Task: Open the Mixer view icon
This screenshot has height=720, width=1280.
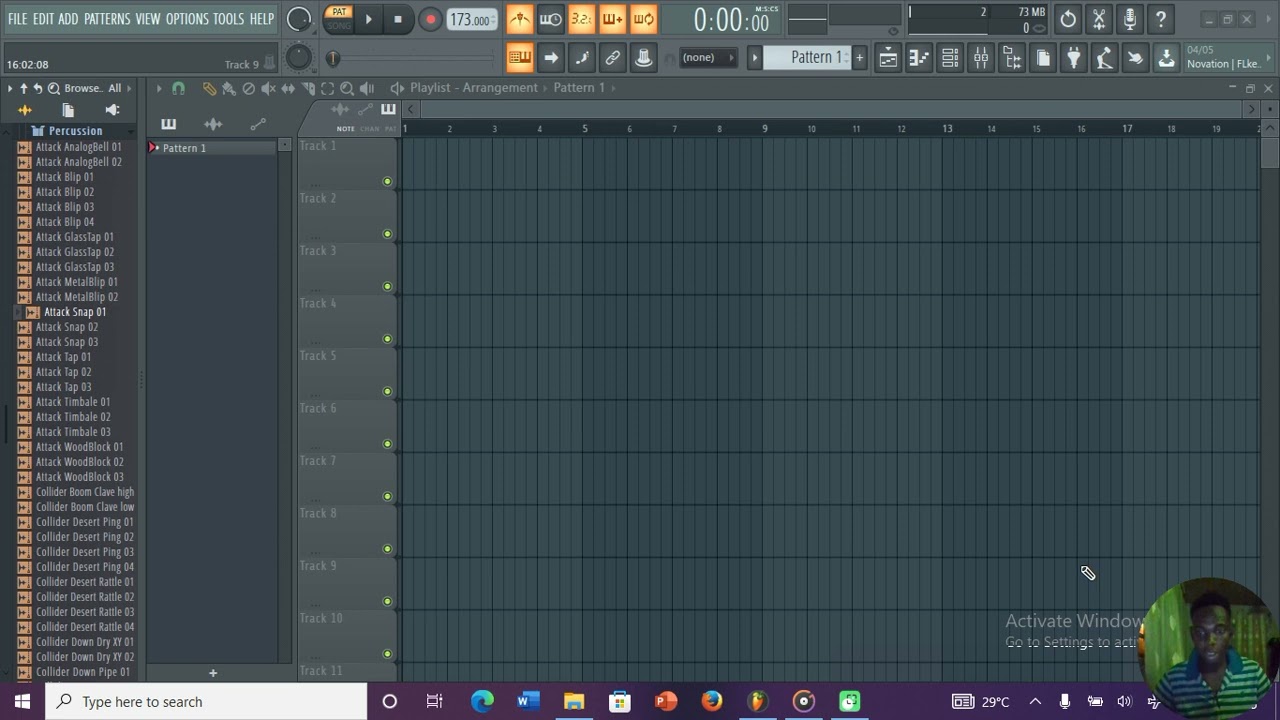Action: point(981,58)
